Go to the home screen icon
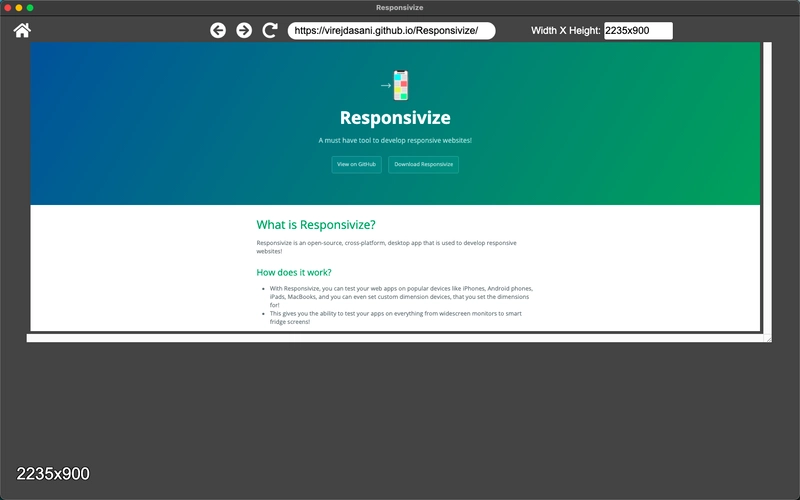This screenshot has height=500, width=800. 22,31
